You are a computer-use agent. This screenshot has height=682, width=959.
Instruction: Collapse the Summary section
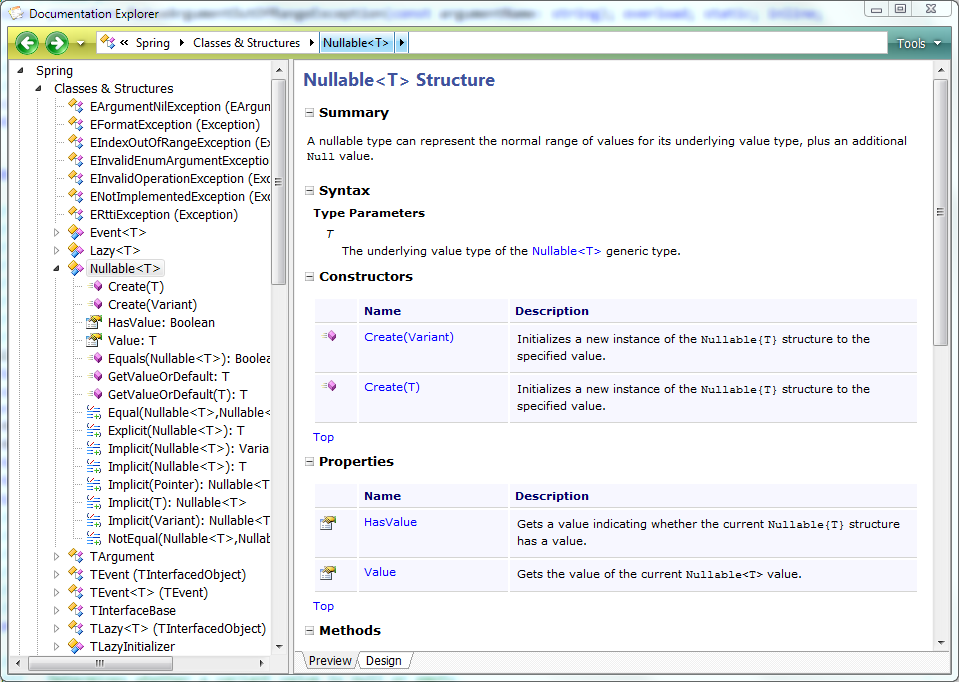(x=309, y=113)
